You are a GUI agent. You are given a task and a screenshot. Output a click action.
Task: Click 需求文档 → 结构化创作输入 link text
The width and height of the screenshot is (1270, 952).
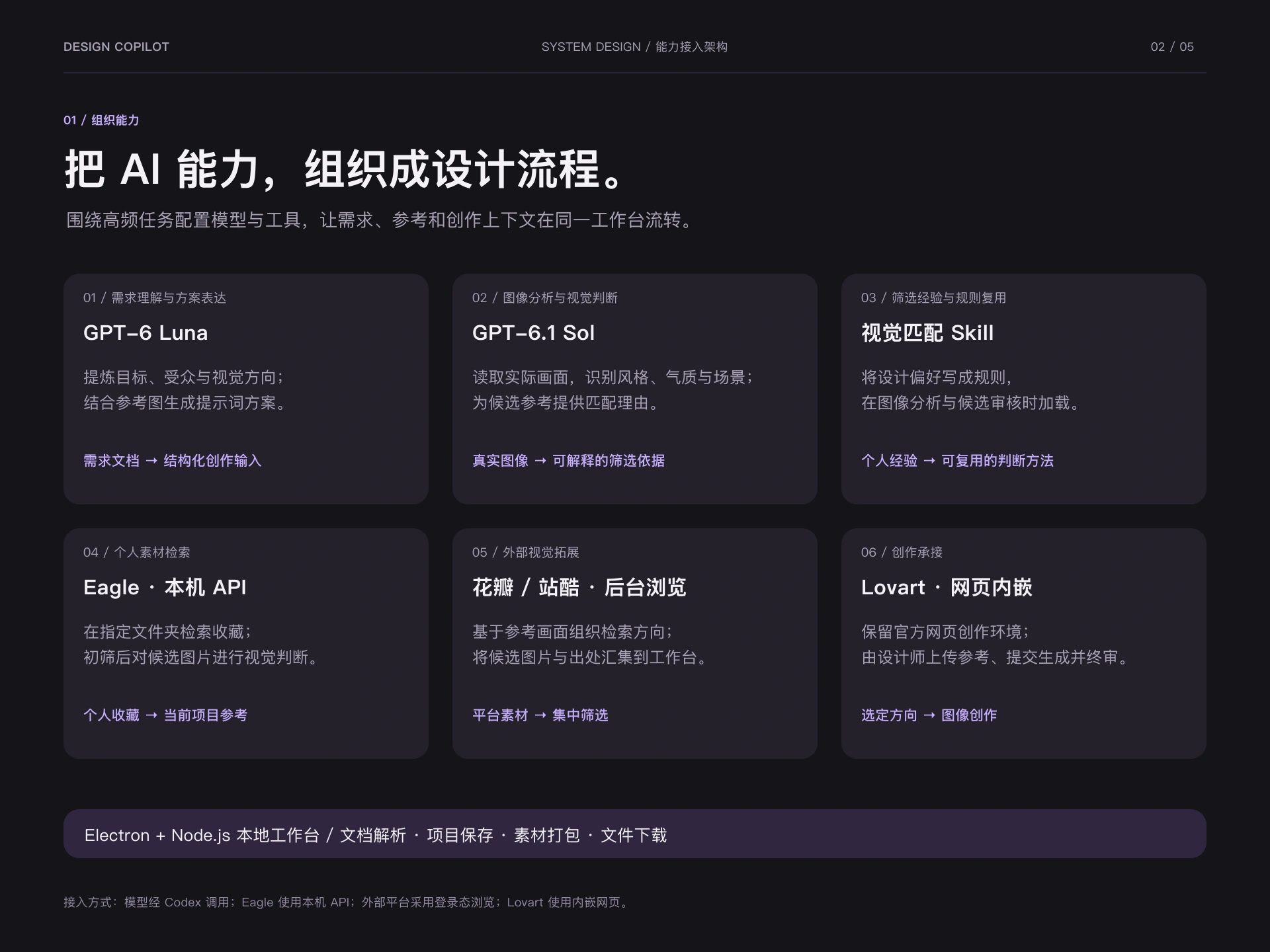(173, 461)
